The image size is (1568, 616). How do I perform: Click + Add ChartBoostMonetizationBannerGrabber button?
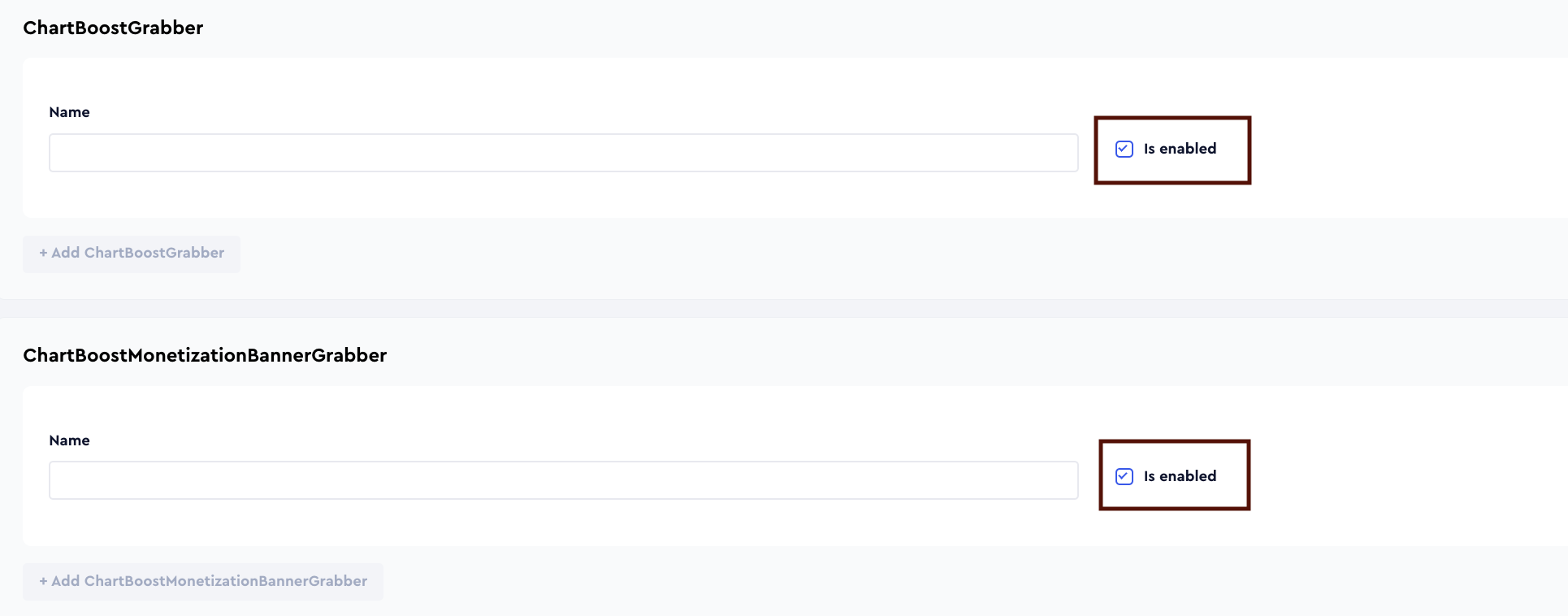(x=202, y=581)
